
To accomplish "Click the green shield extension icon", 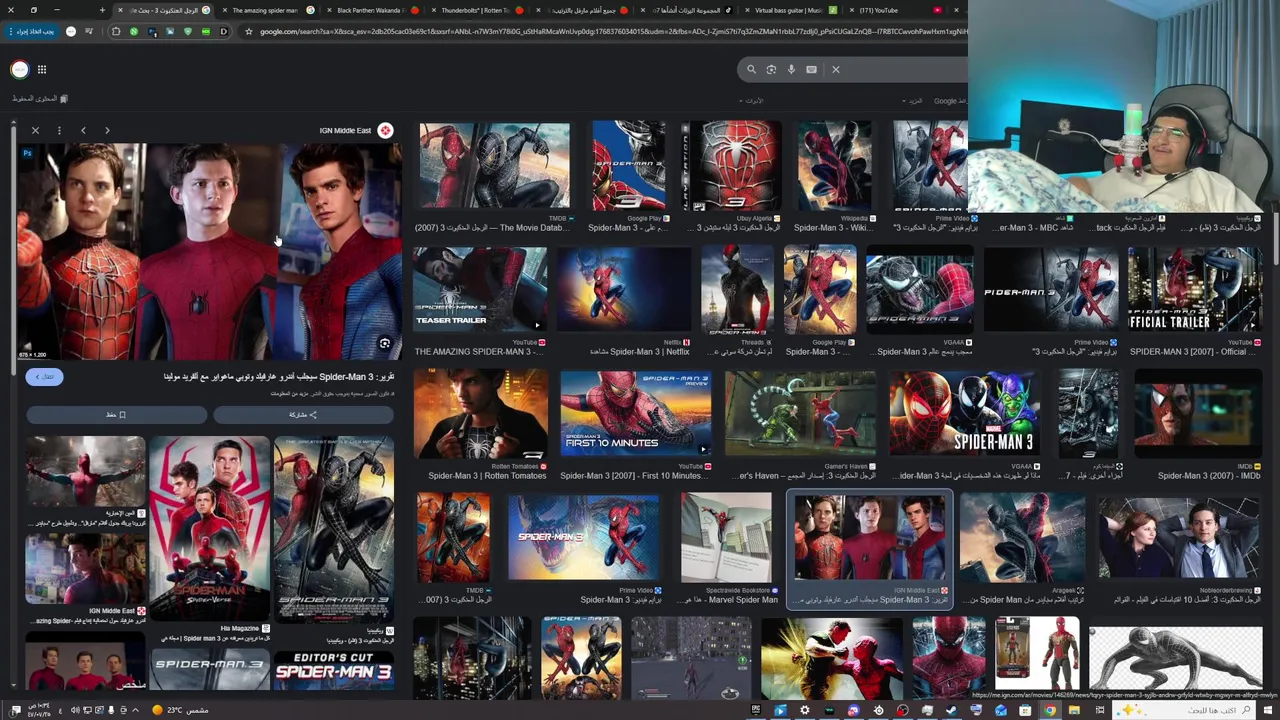I will tap(187, 31).
